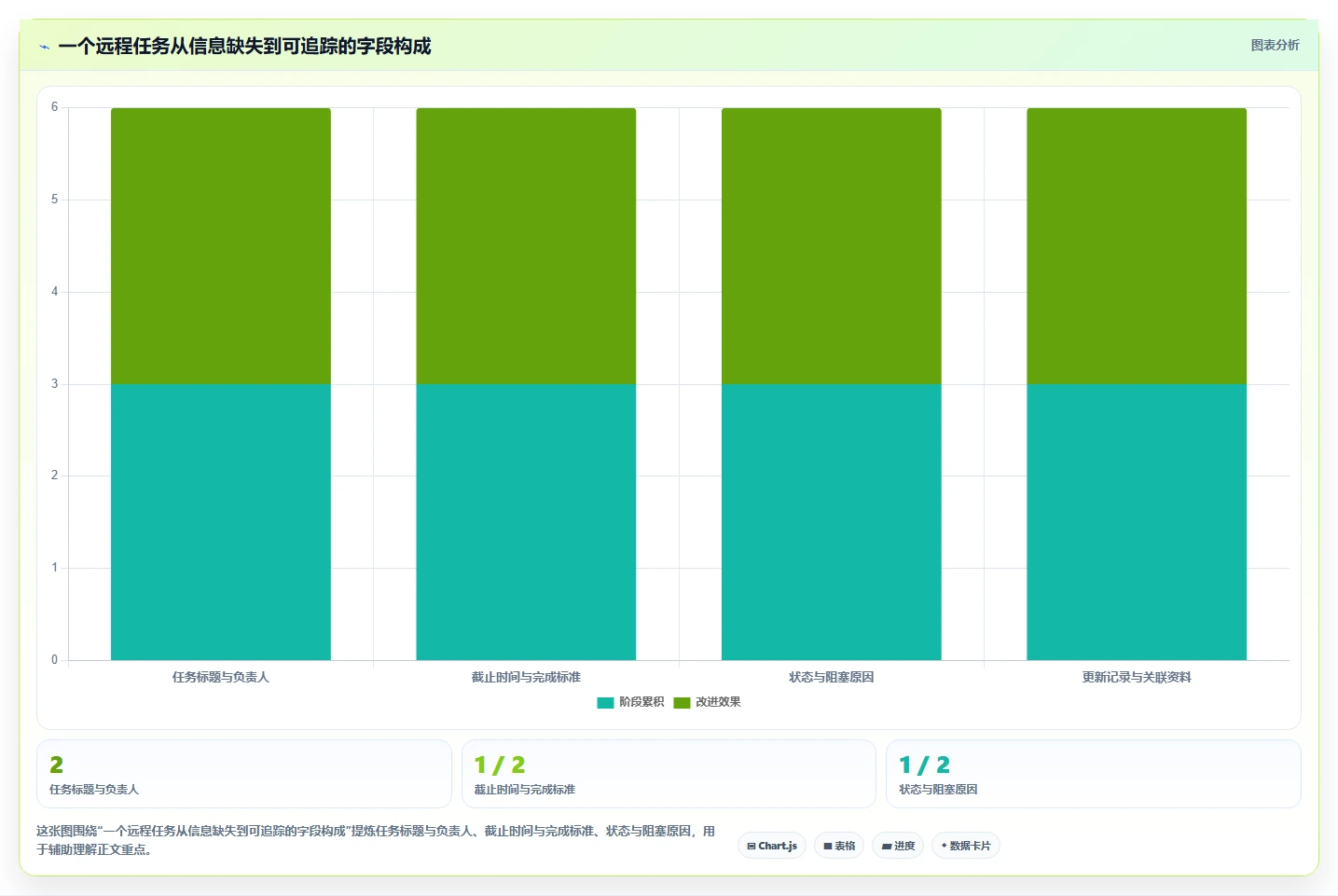
Task: Click the green bar segment for 任务标题与负责人
Action: click(x=221, y=246)
